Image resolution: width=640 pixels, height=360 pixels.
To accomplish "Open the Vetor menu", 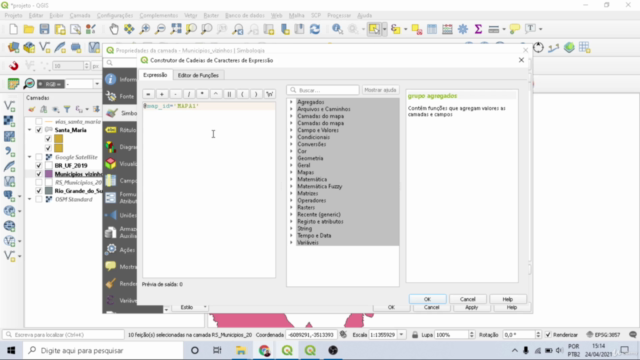I will coord(191,15).
